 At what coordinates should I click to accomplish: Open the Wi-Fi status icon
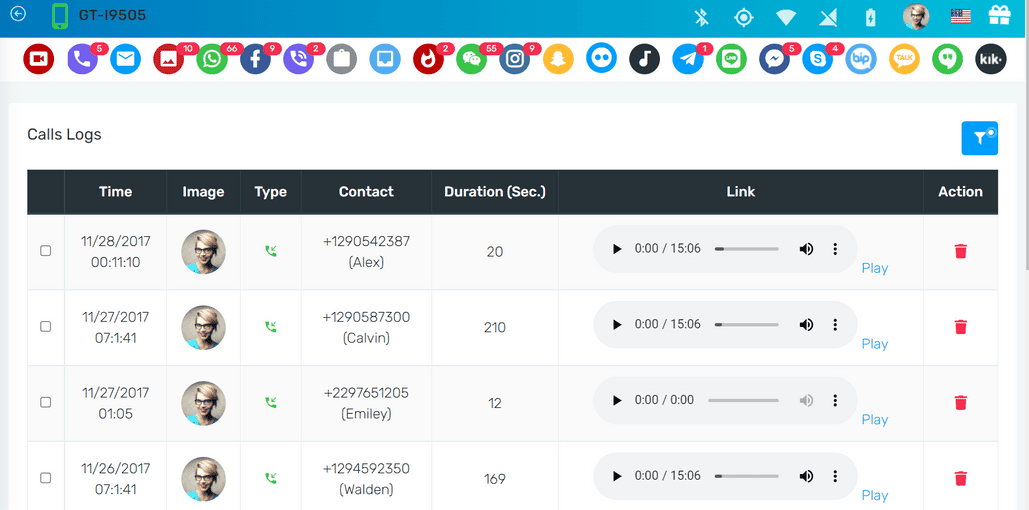click(786, 18)
